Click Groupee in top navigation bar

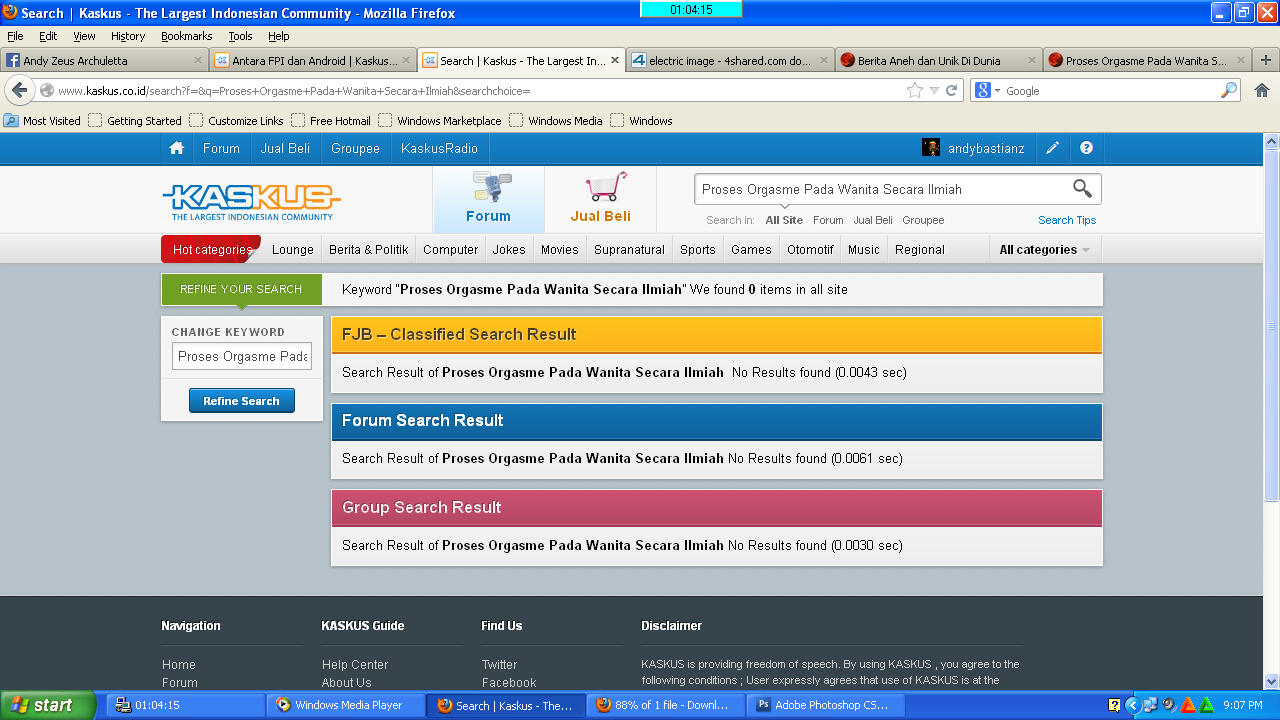point(356,148)
